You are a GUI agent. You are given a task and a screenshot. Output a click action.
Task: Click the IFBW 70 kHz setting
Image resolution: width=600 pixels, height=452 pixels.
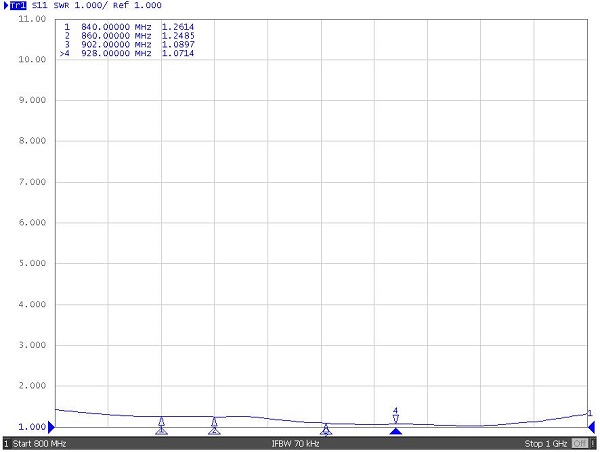[295, 443]
